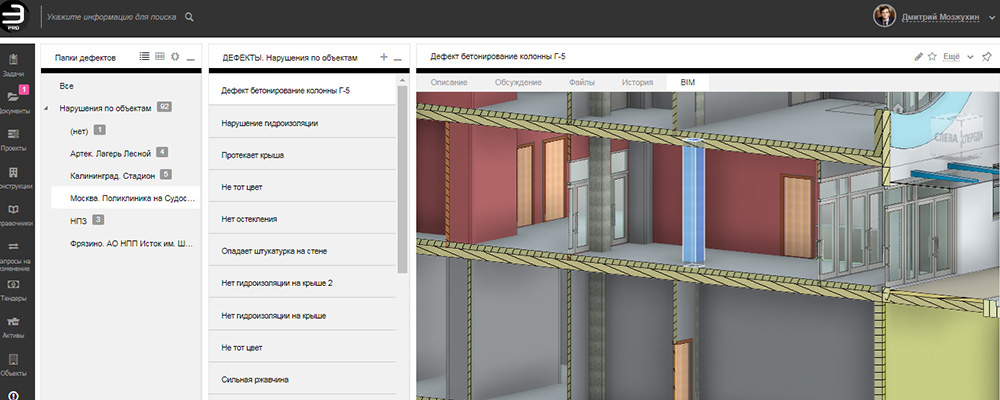This screenshot has width=1000, height=400.
Task: Mark the defect as favorite with star
Action: (x=932, y=57)
